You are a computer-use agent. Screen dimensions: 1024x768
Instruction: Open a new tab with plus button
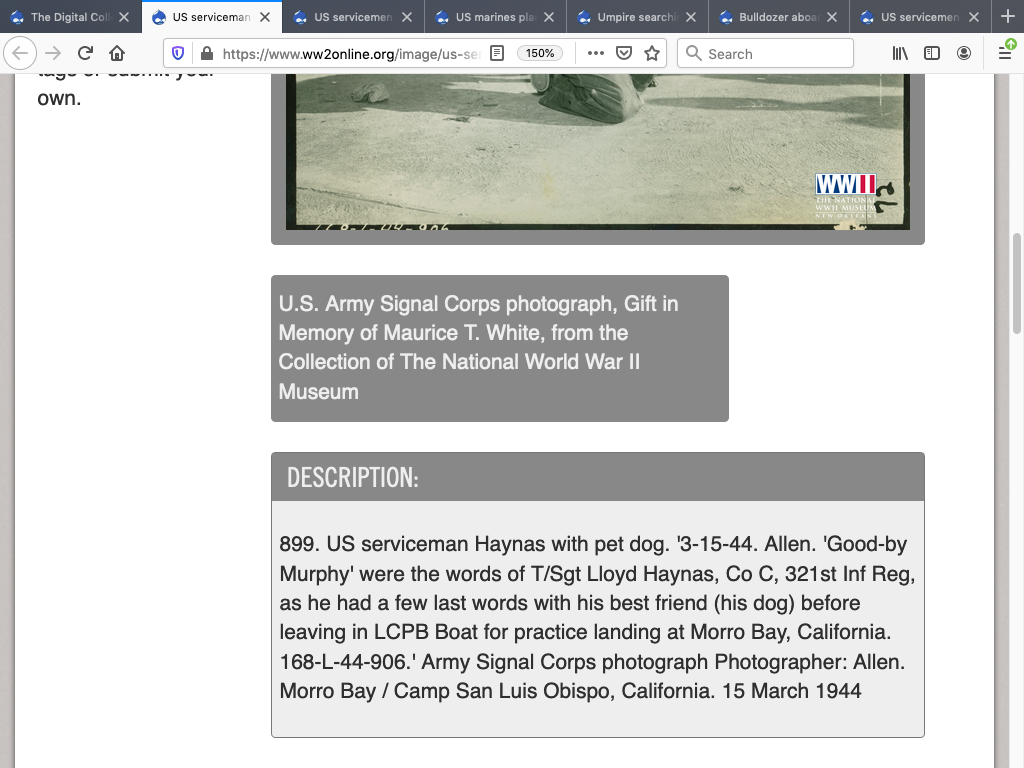pyautogui.click(x=1007, y=17)
